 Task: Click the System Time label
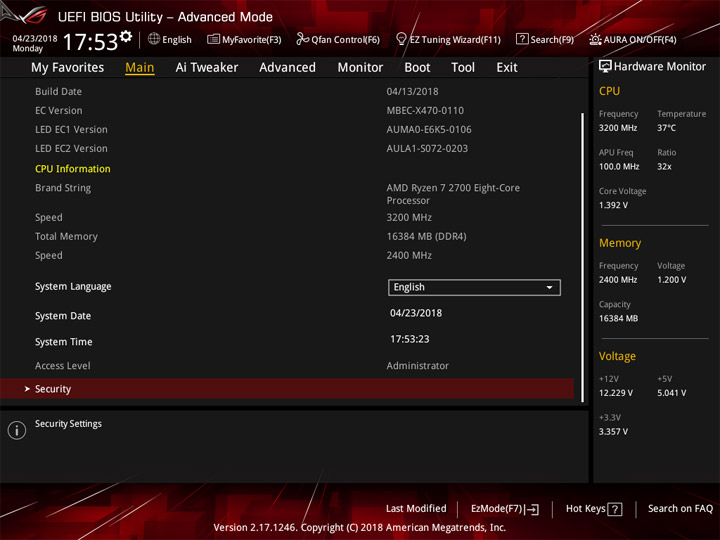63,342
